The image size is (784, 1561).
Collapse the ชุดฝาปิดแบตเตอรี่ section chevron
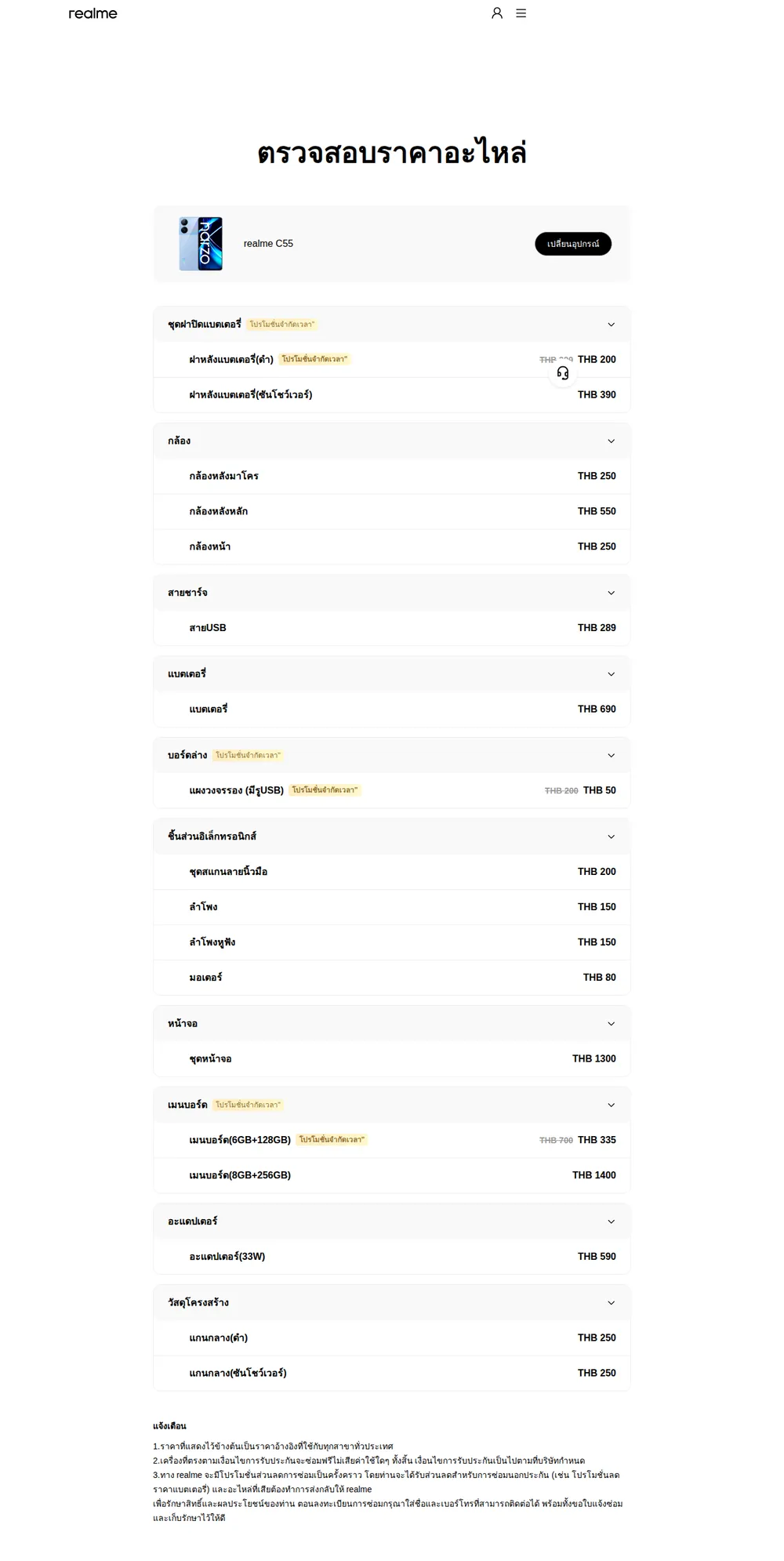click(612, 325)
